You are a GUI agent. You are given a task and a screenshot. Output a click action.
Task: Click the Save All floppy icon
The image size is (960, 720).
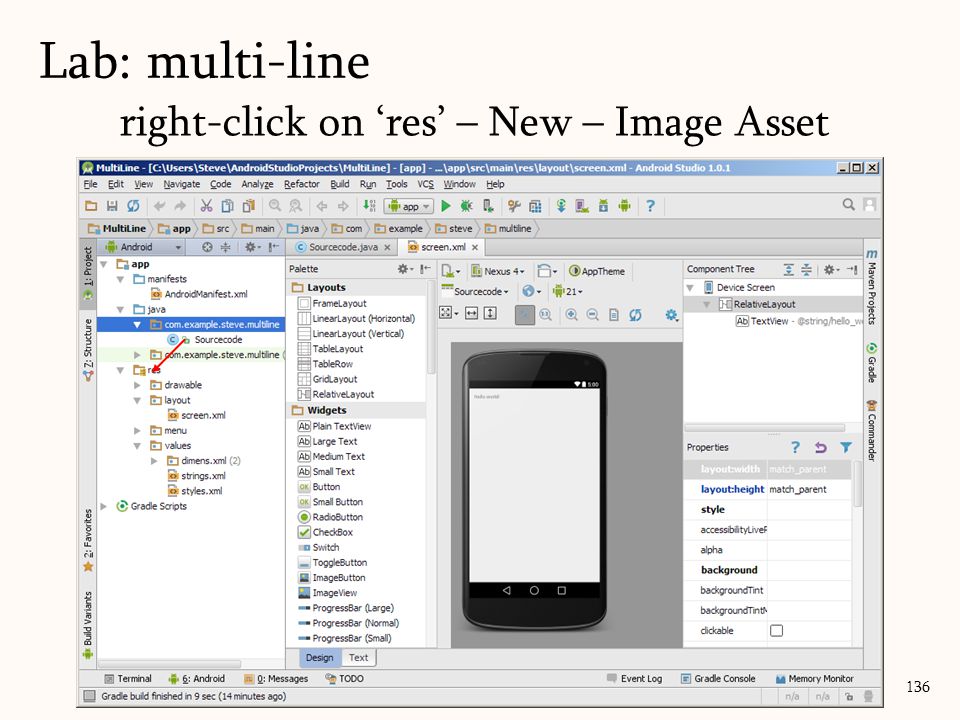pos(112,206)
